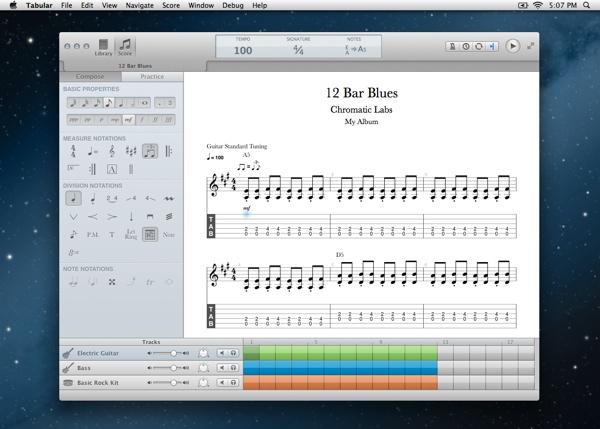Solo the Bass track with headphones button
Screen dimensions: 600x429
[234, 368]
